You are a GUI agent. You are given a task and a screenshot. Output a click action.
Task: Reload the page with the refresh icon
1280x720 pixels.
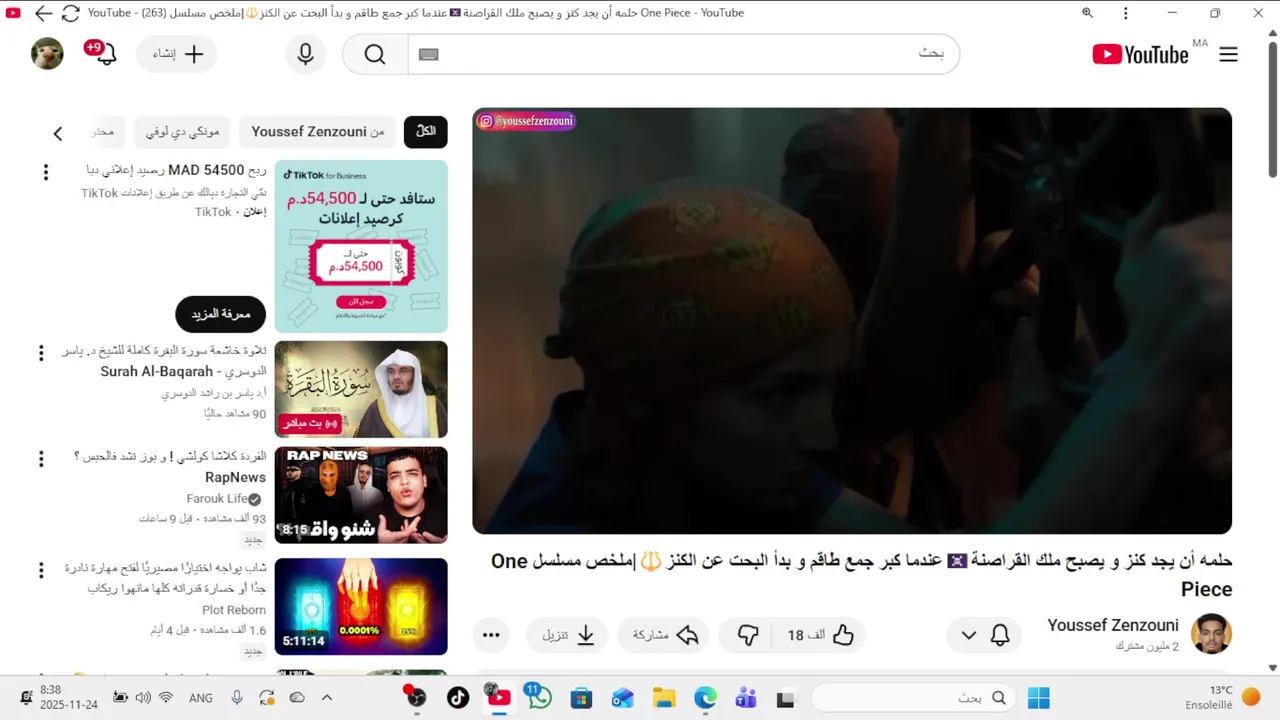point(71,14)
